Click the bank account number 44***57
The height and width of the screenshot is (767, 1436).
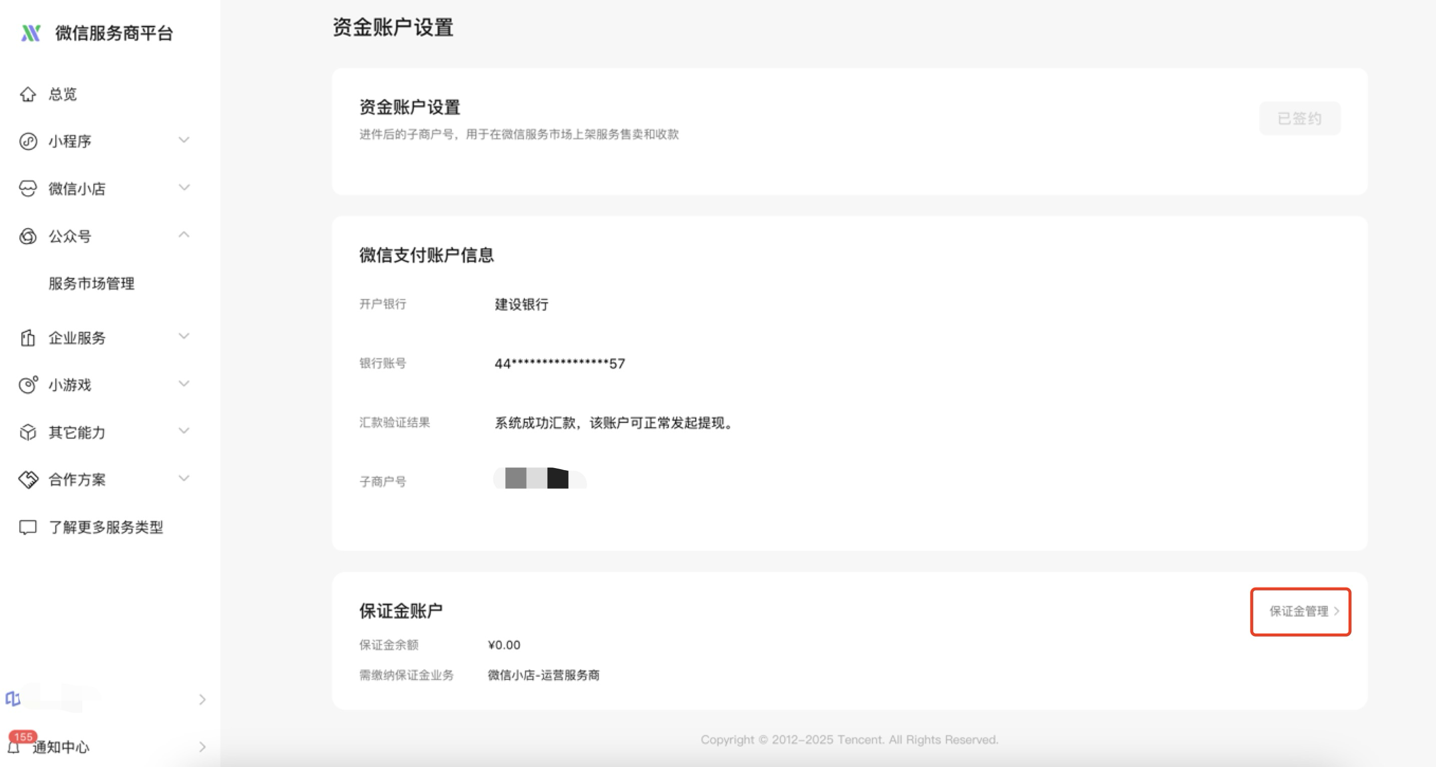(560, 363)
